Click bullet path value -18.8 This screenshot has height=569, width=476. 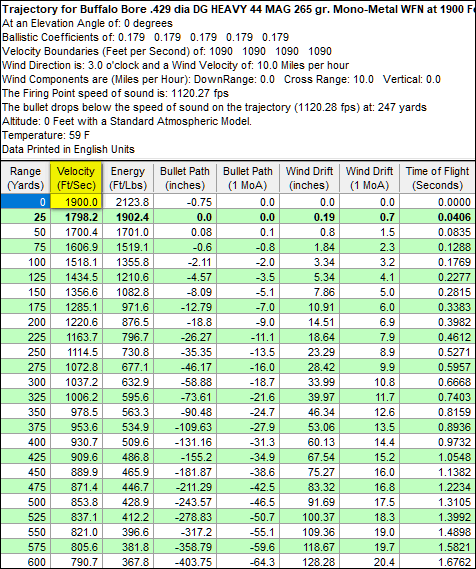[x=185, y=322]
